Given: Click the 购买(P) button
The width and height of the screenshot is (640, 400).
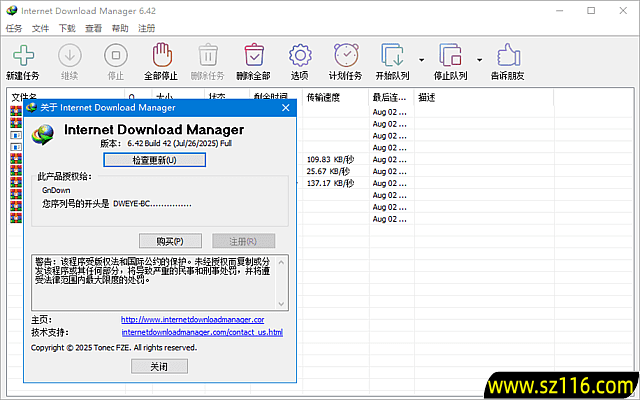Looking at the screenshot, I should click(x=170, y=241).
